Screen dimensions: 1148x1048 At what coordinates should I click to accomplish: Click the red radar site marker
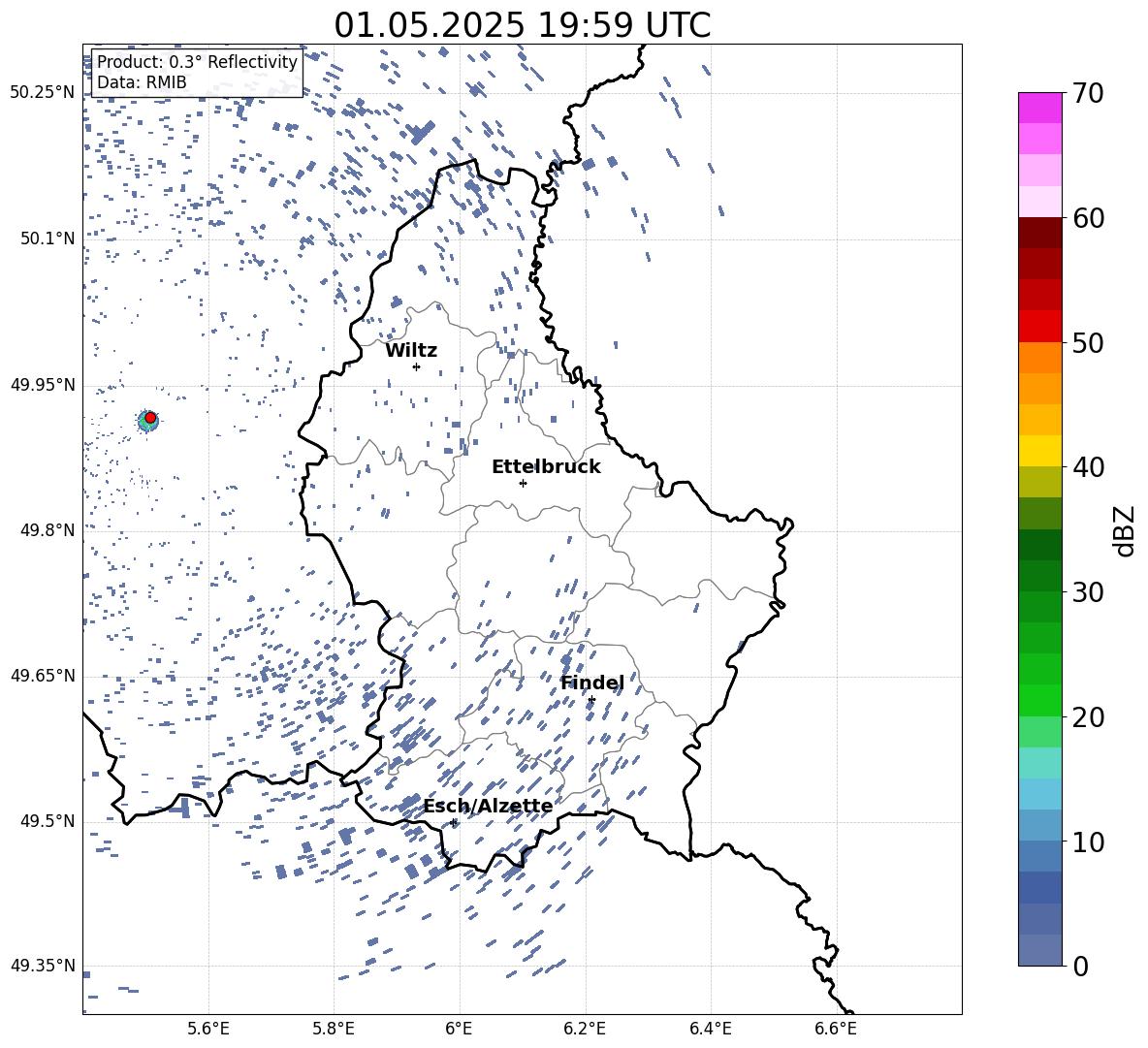point(150,418)
